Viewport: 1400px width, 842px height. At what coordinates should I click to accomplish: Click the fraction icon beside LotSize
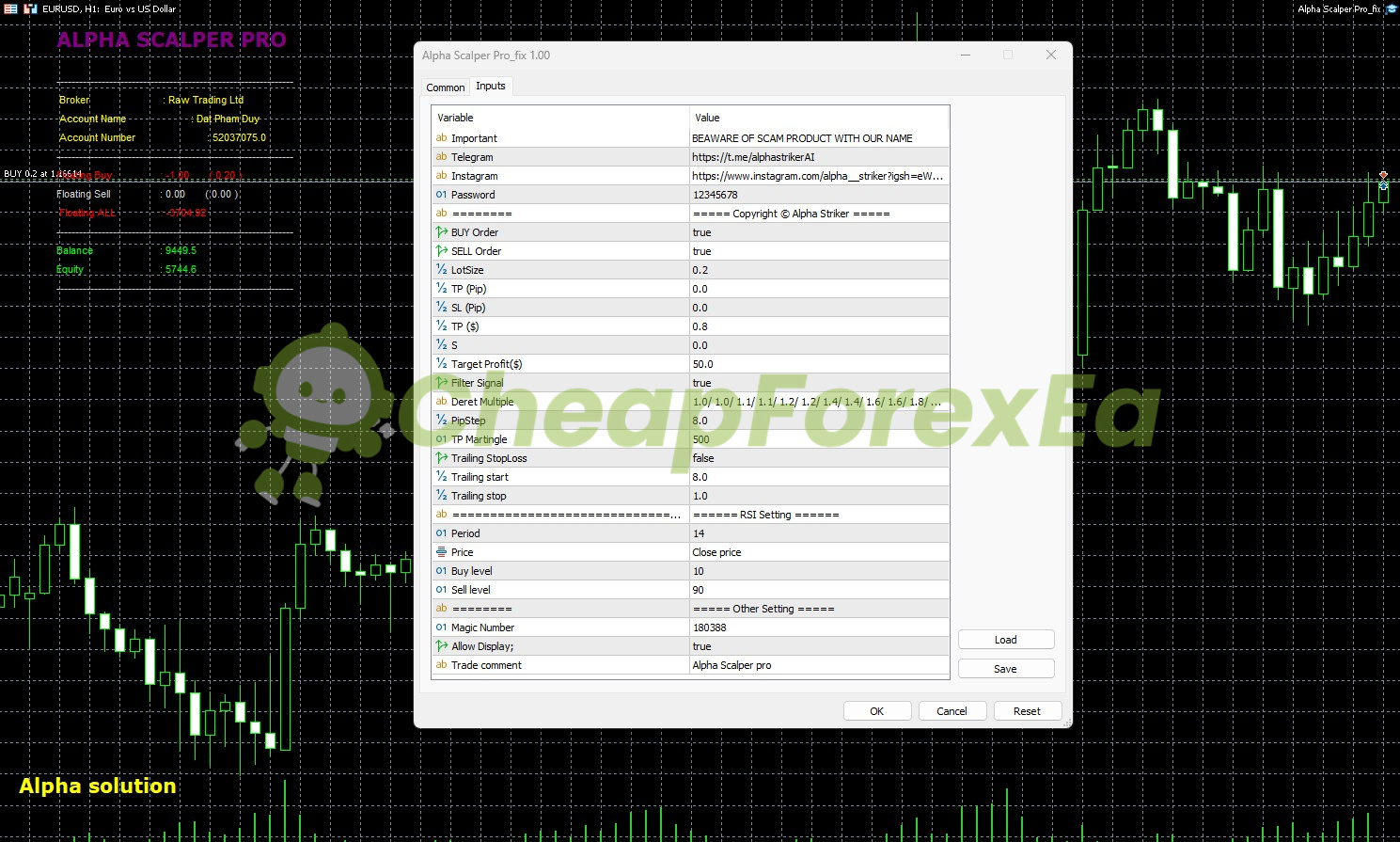coord(441,270)
